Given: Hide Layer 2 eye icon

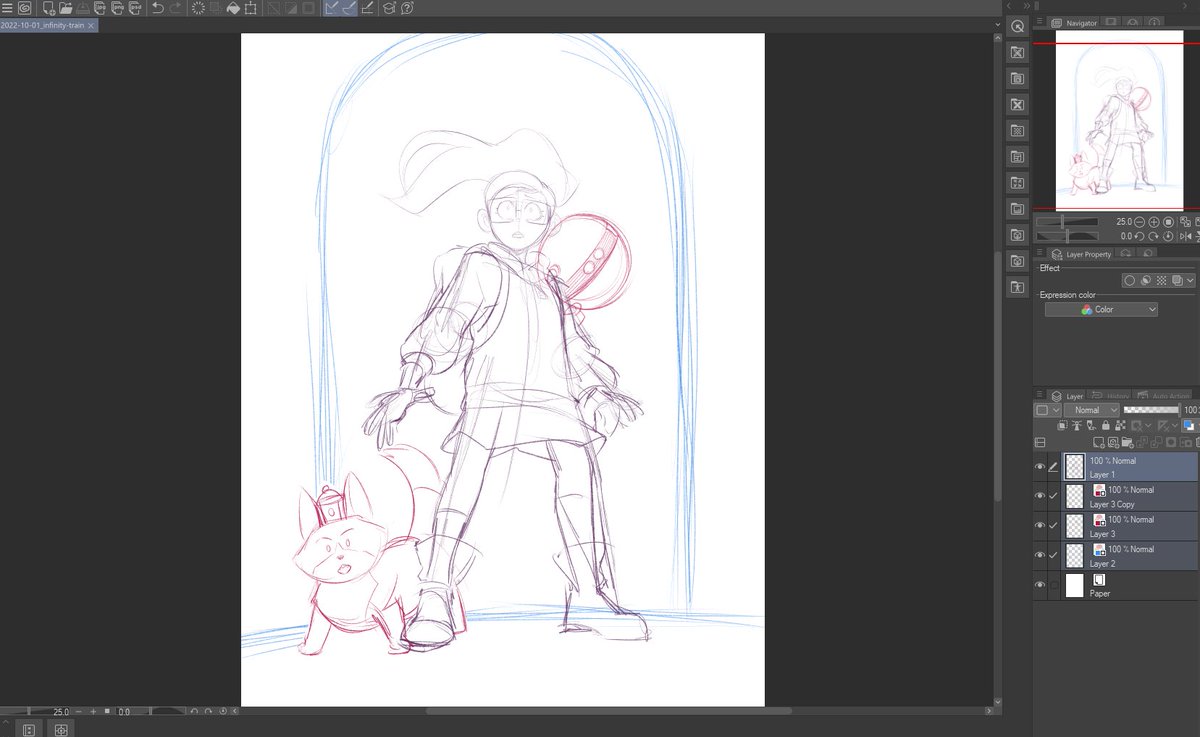Looking at the screenshot, I should (x=1040, y=555).
